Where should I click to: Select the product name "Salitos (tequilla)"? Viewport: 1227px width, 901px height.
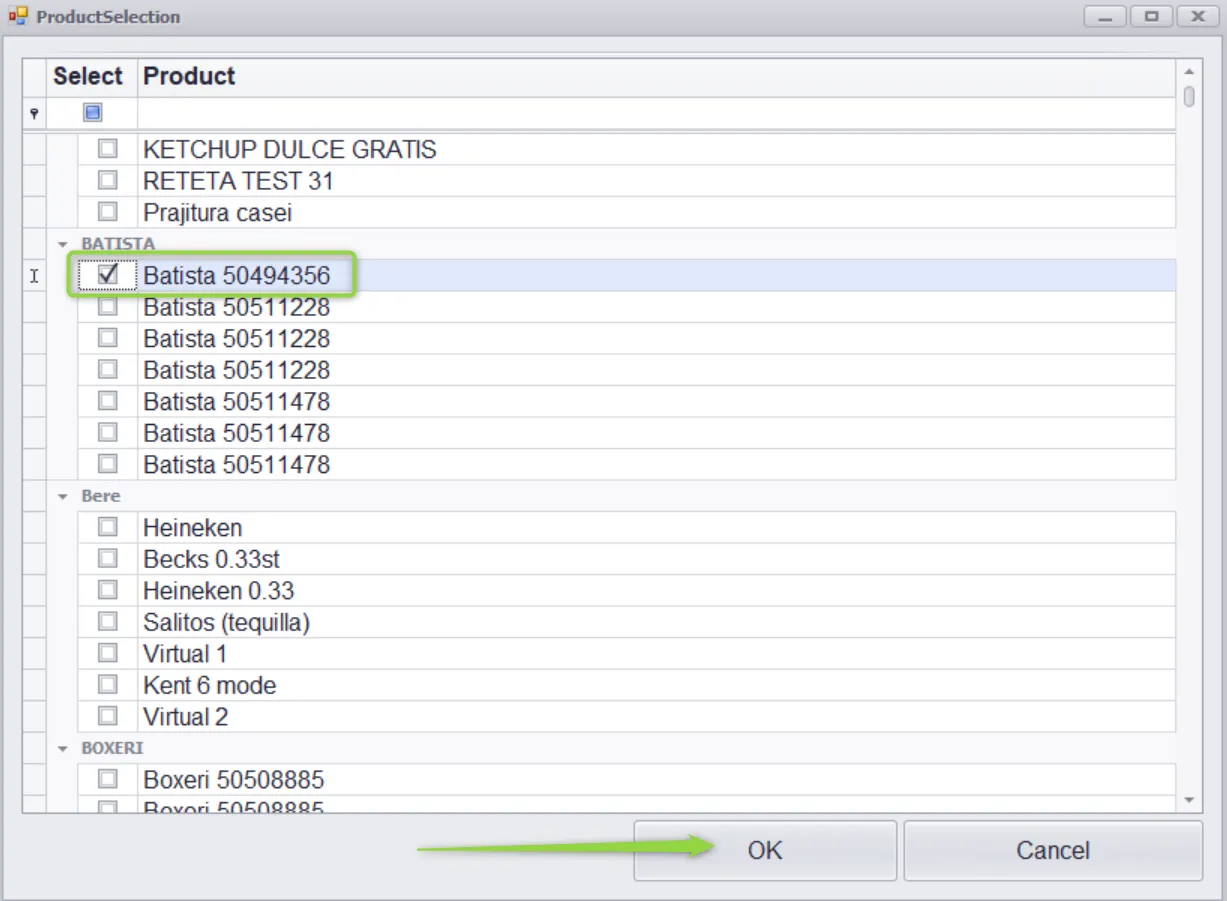pos(227,623)
